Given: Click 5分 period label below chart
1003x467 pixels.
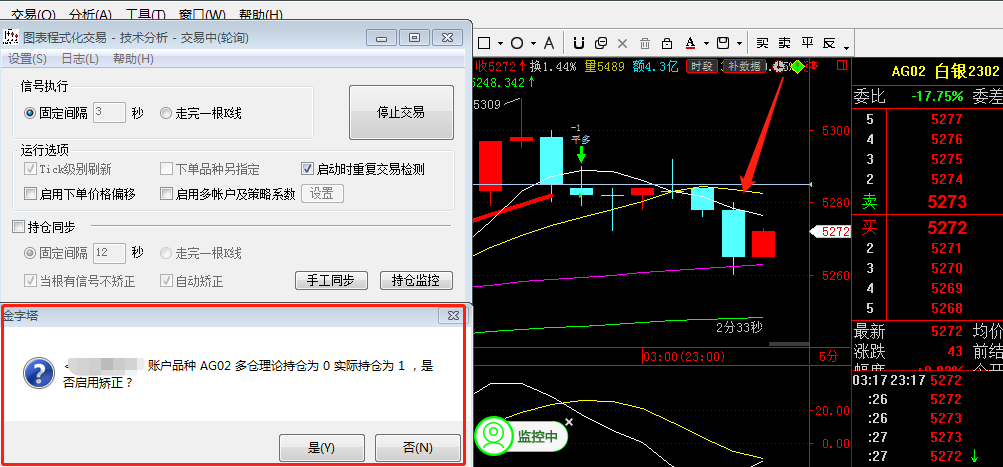Looking at the screenshot, I should [x=827, y=356].
